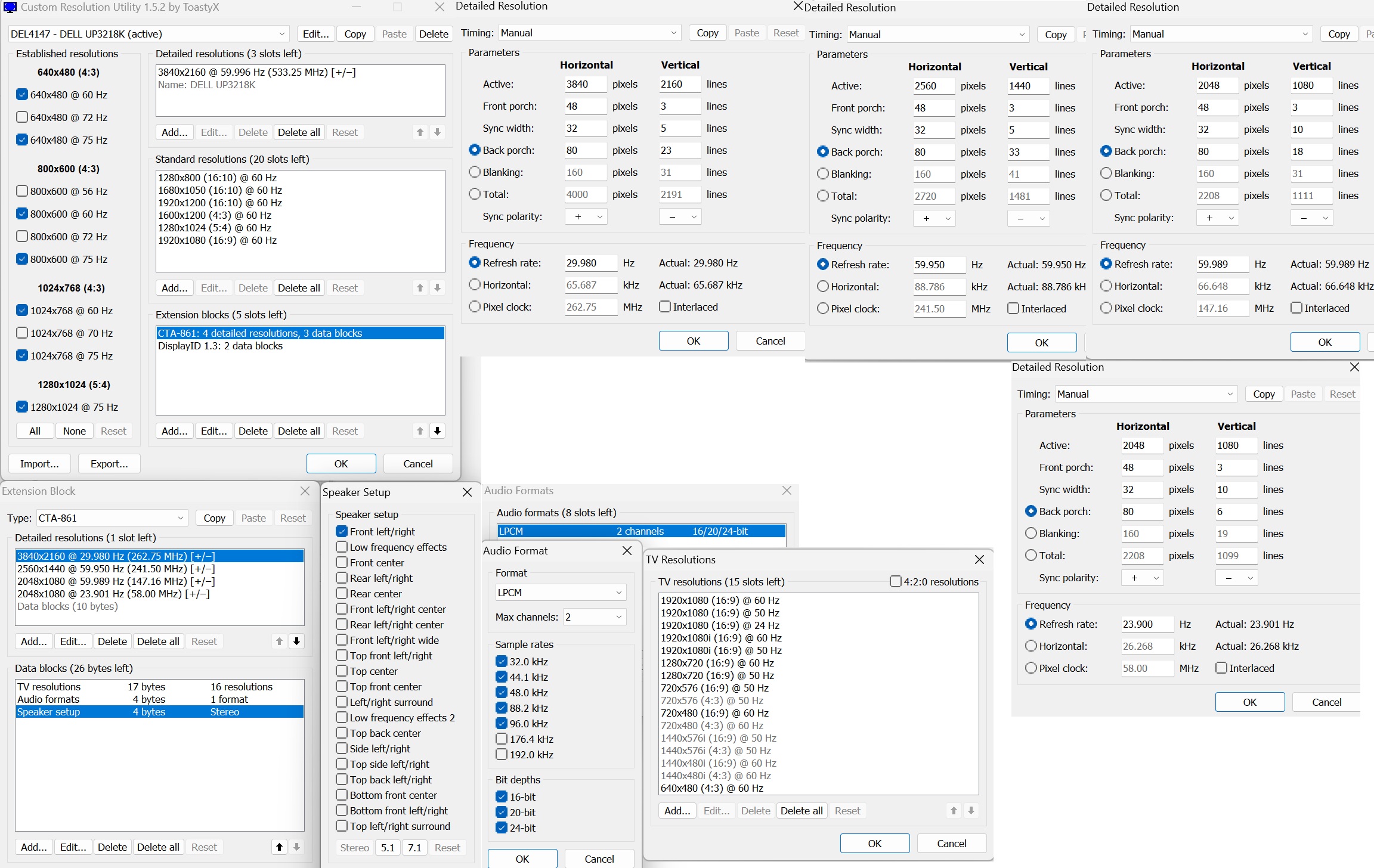Click the down arrow under CTA-861 detailed resolutions
Image resolution: width=1374 pixels, height=868 pixels.
[x=296, y=641]
